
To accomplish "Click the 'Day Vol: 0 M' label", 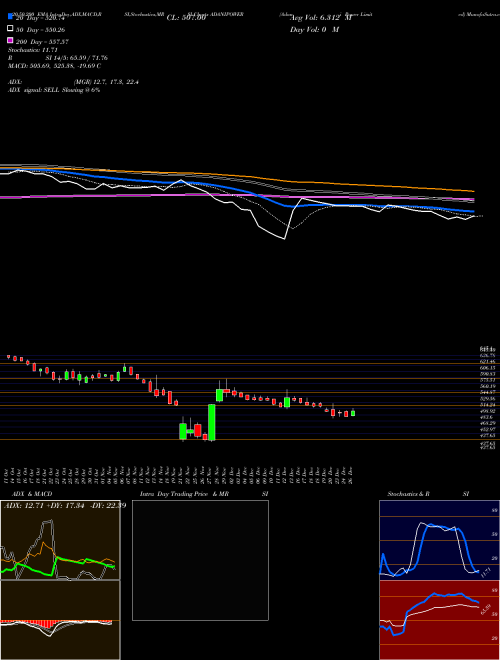I will (x=314, y=30).
